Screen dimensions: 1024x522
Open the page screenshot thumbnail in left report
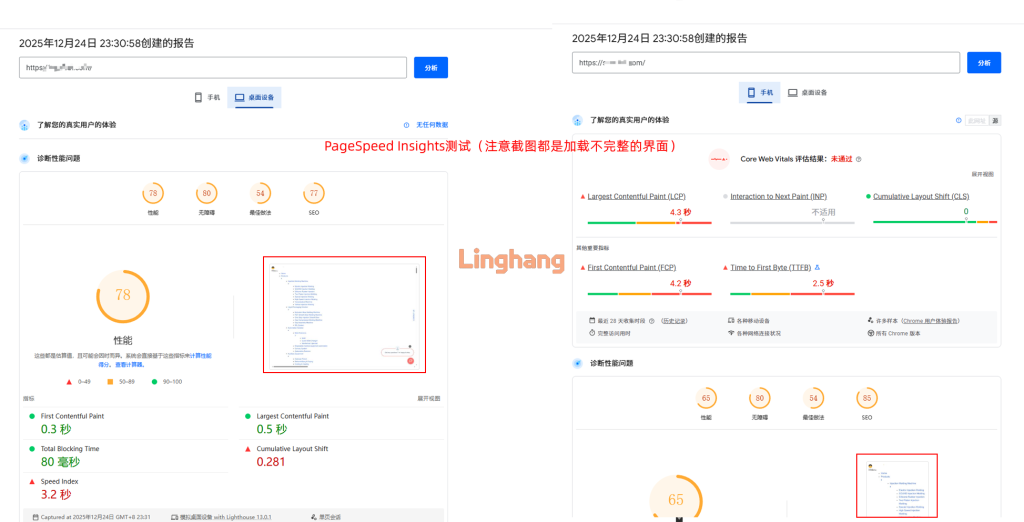pyautogui.click(x=344, y=314)
